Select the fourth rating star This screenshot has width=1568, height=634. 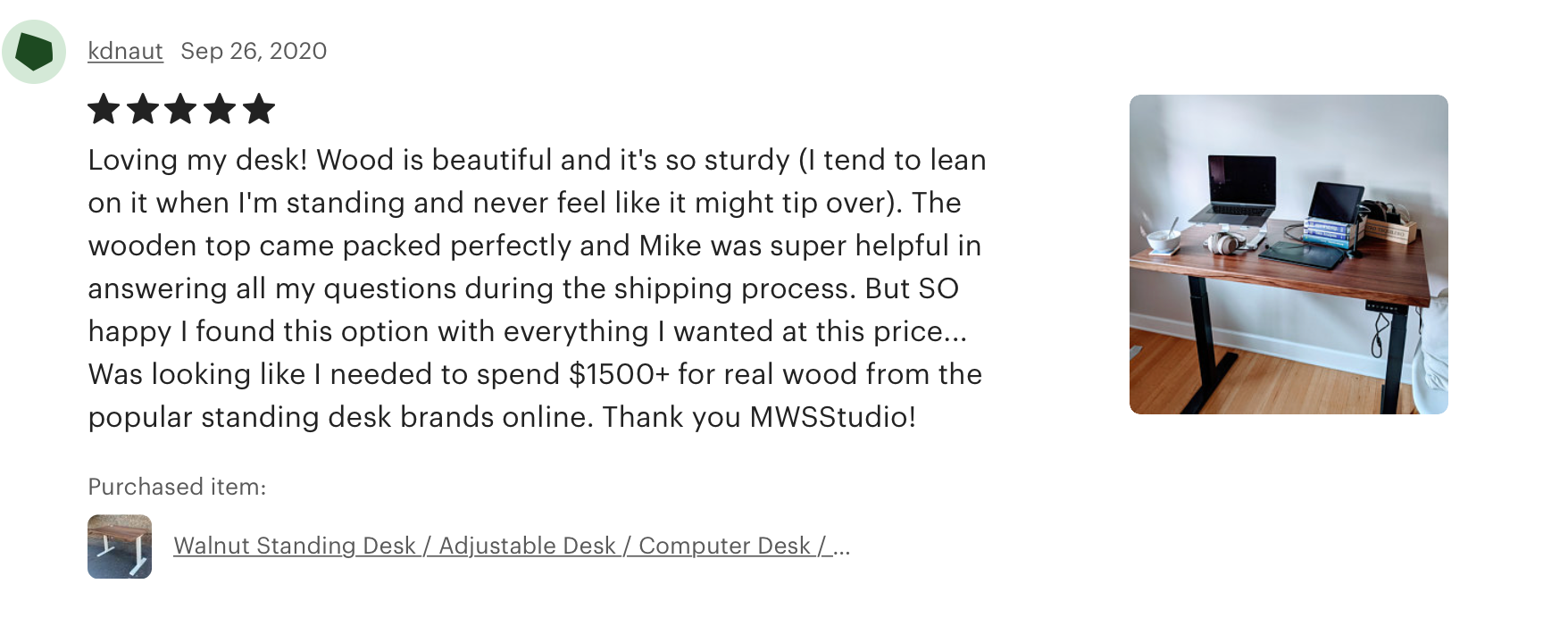click(x=220, y=109)
